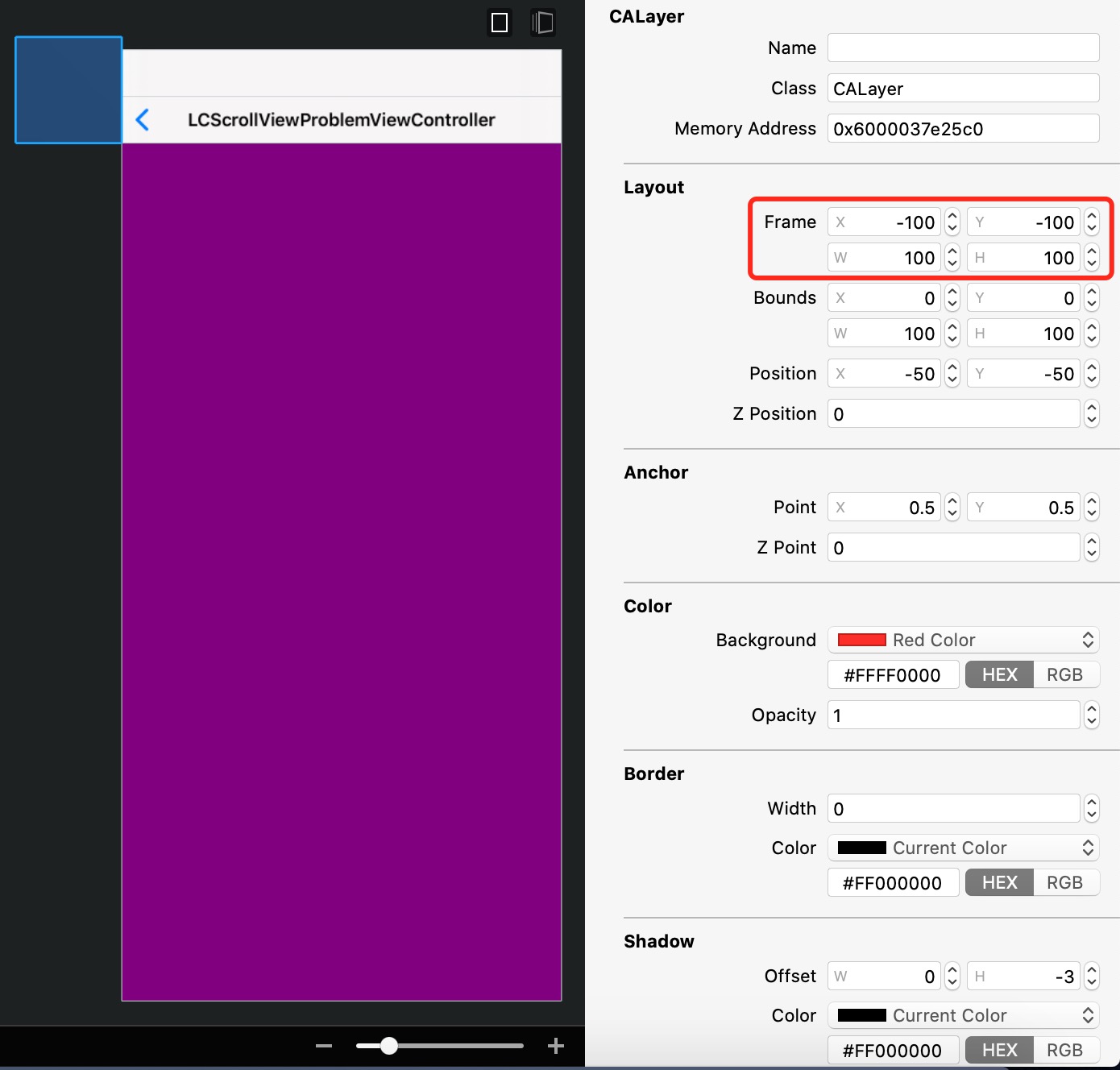Edit Frame X value field
Image resolution: width=1120 pixels, height=1070 pixels.
pyautogui.click(x=884, y=222)
